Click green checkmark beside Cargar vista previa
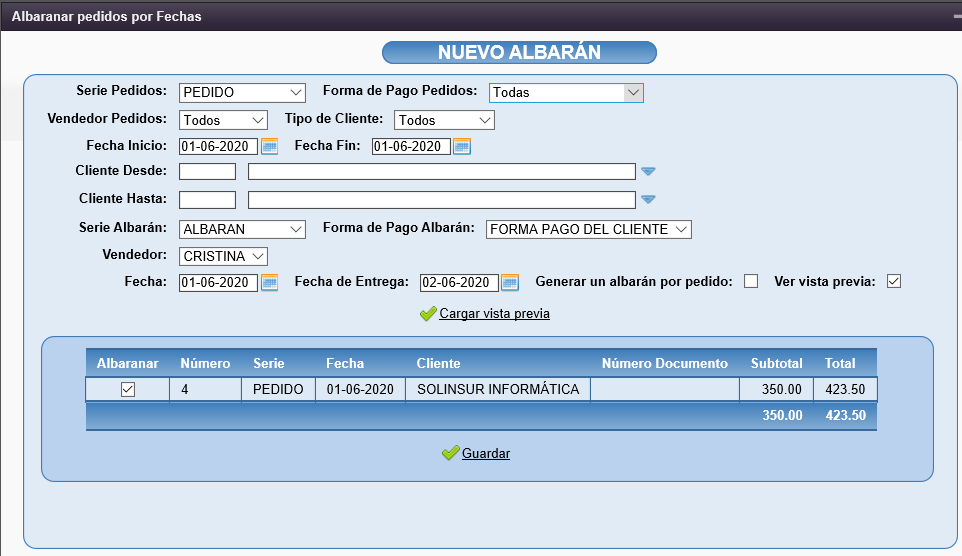The image size is (962, 556). [x=428, y=314]
